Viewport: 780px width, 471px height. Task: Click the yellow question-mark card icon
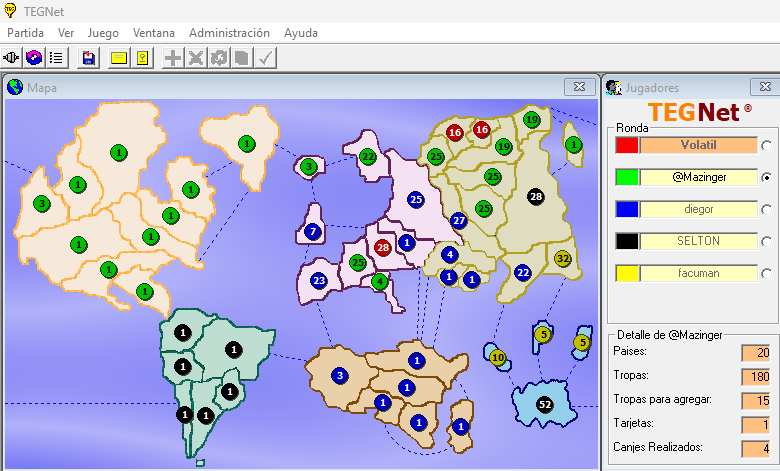143,58
